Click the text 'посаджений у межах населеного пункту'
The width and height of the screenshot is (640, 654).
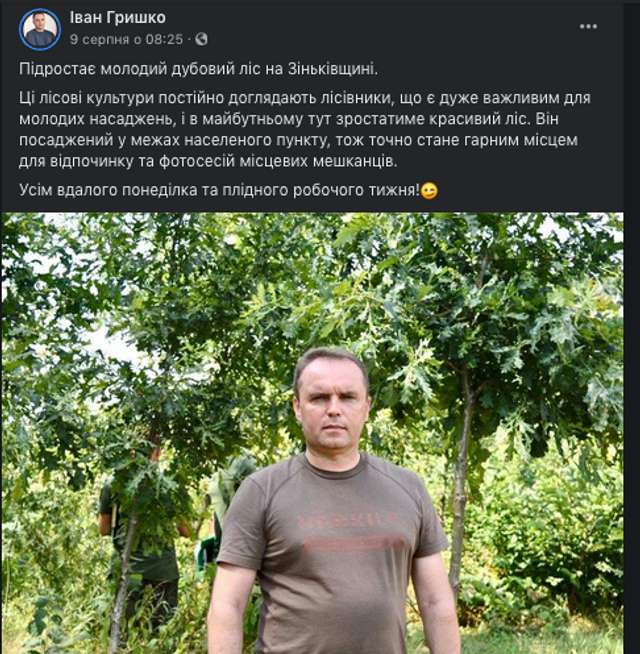point(172,140)
